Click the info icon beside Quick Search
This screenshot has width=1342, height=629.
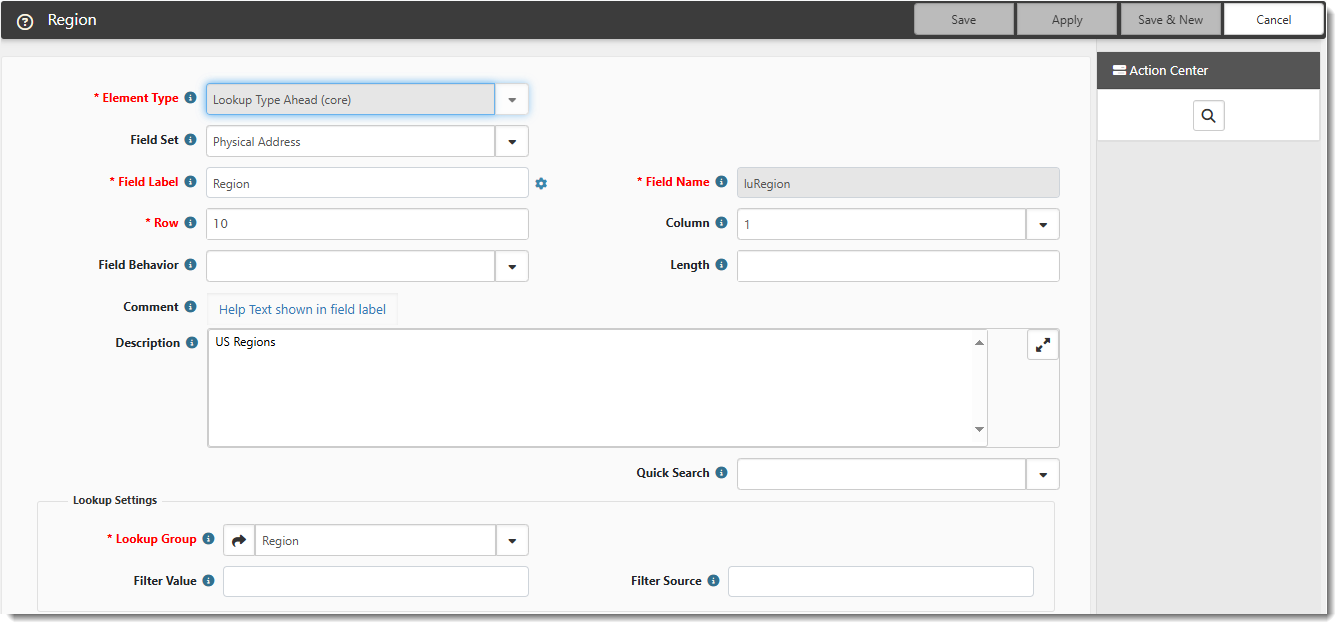[x=721, y=473]
